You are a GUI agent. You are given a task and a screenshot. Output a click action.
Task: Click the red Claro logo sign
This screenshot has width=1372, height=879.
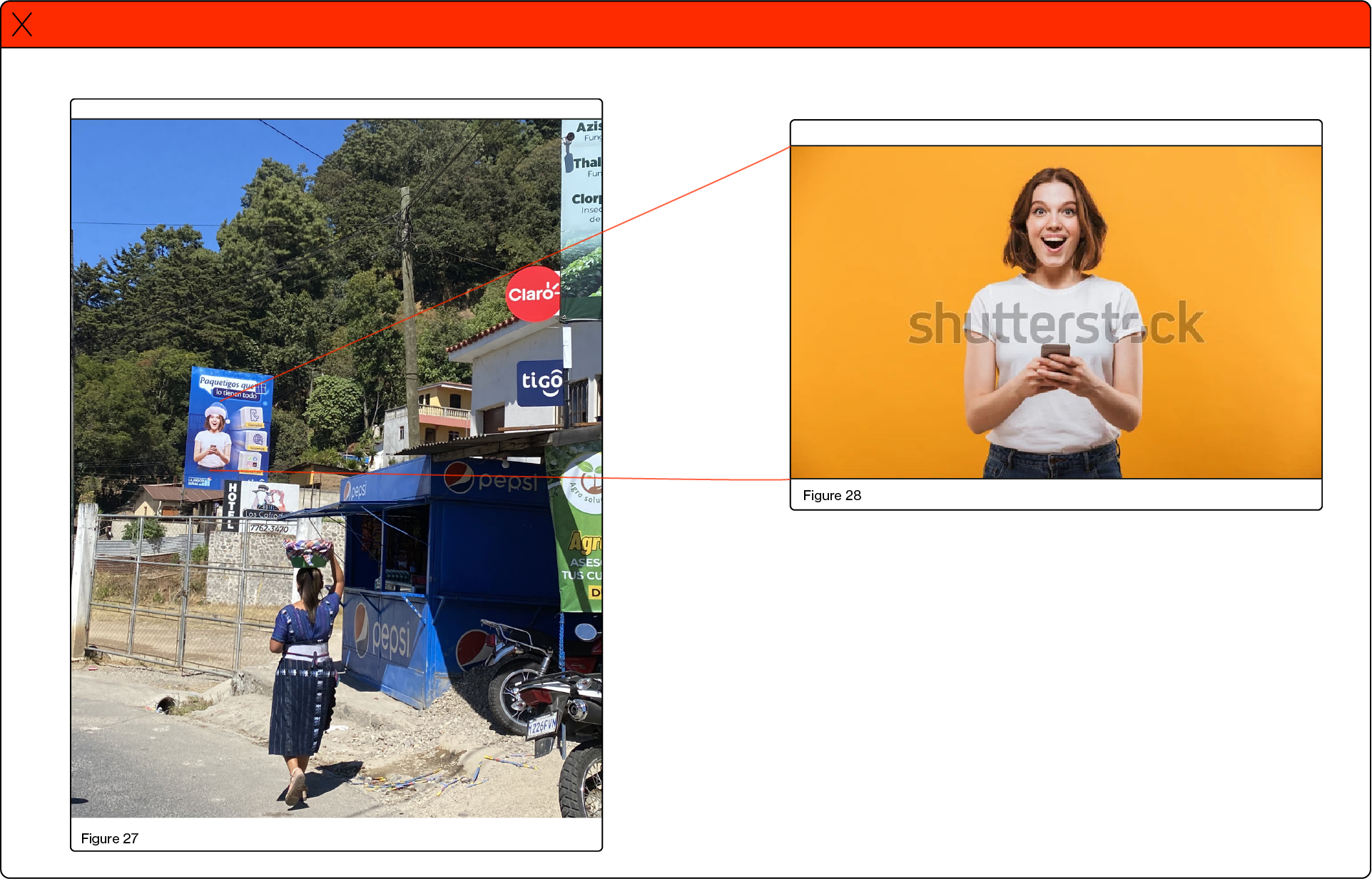click(532, 293)
